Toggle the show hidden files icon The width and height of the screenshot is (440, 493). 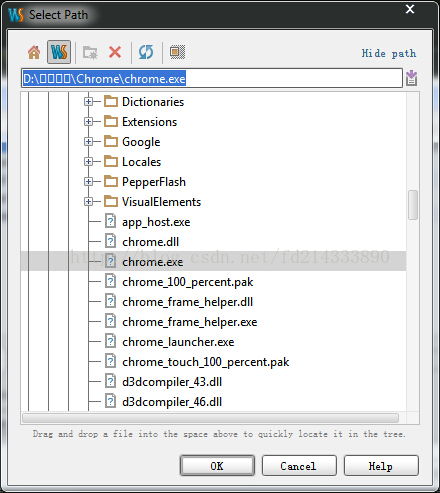177,52
